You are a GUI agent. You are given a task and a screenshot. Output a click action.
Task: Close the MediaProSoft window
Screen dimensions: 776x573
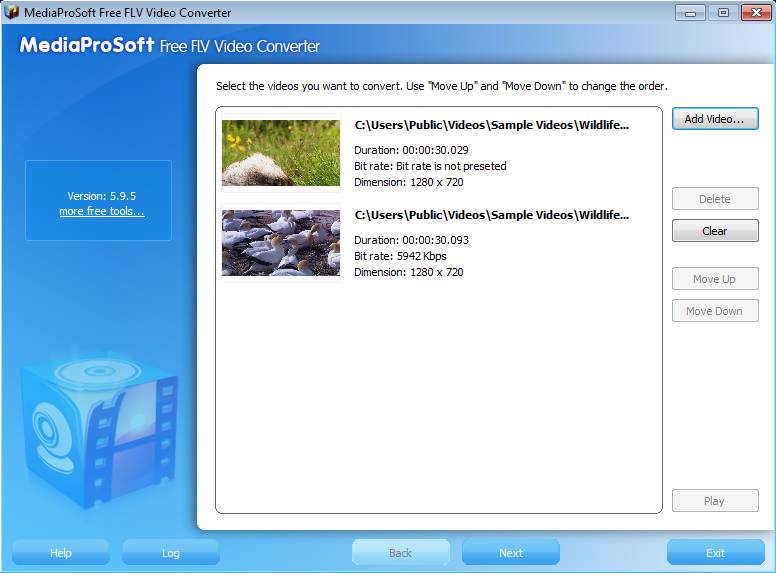(756, 13)
